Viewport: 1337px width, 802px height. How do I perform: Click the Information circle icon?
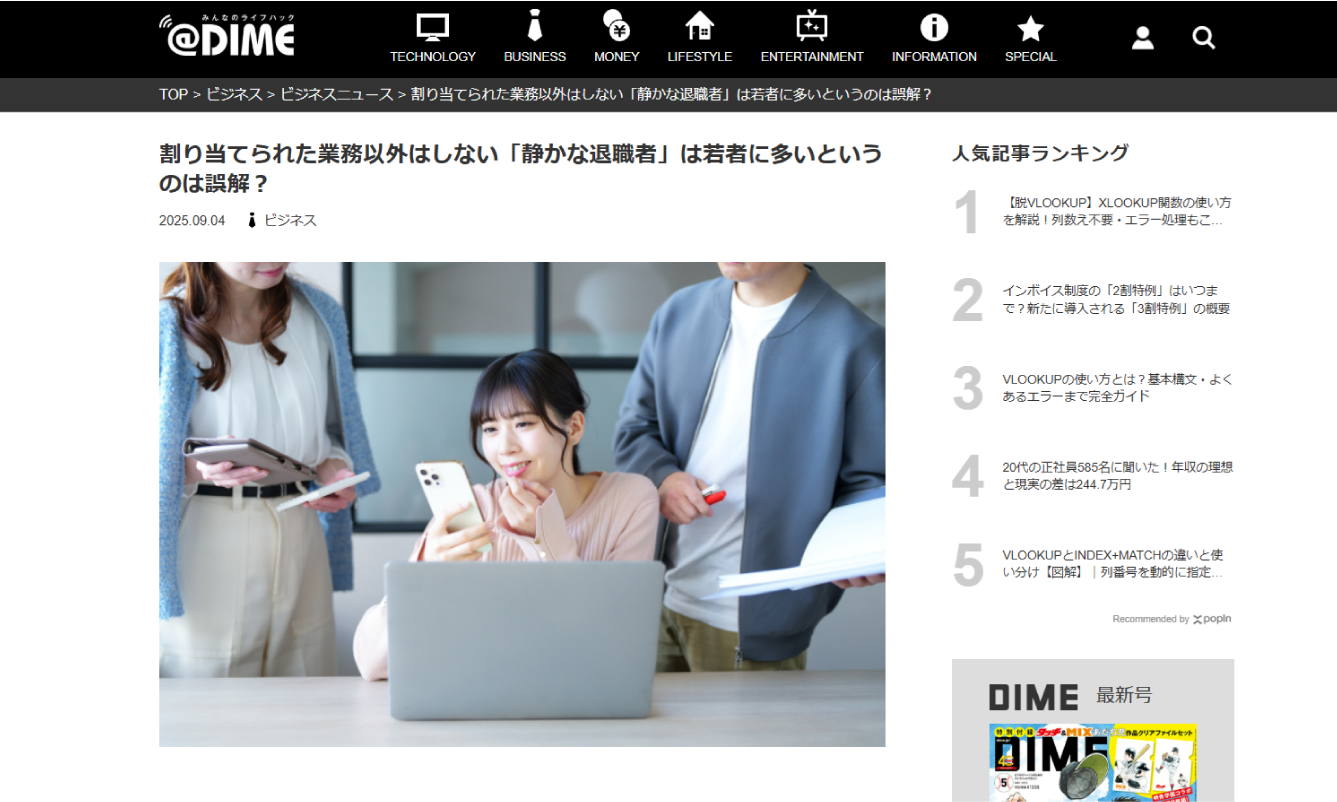(x=933, y=27)
